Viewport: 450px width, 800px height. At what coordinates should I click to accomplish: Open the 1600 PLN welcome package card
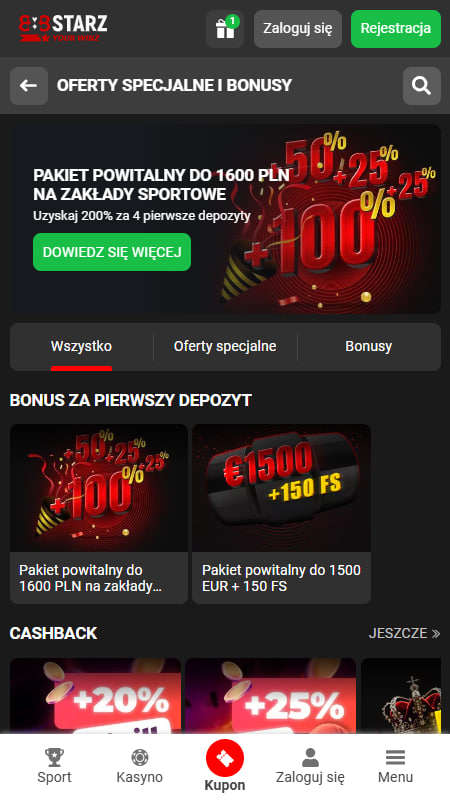click(99, 514)
